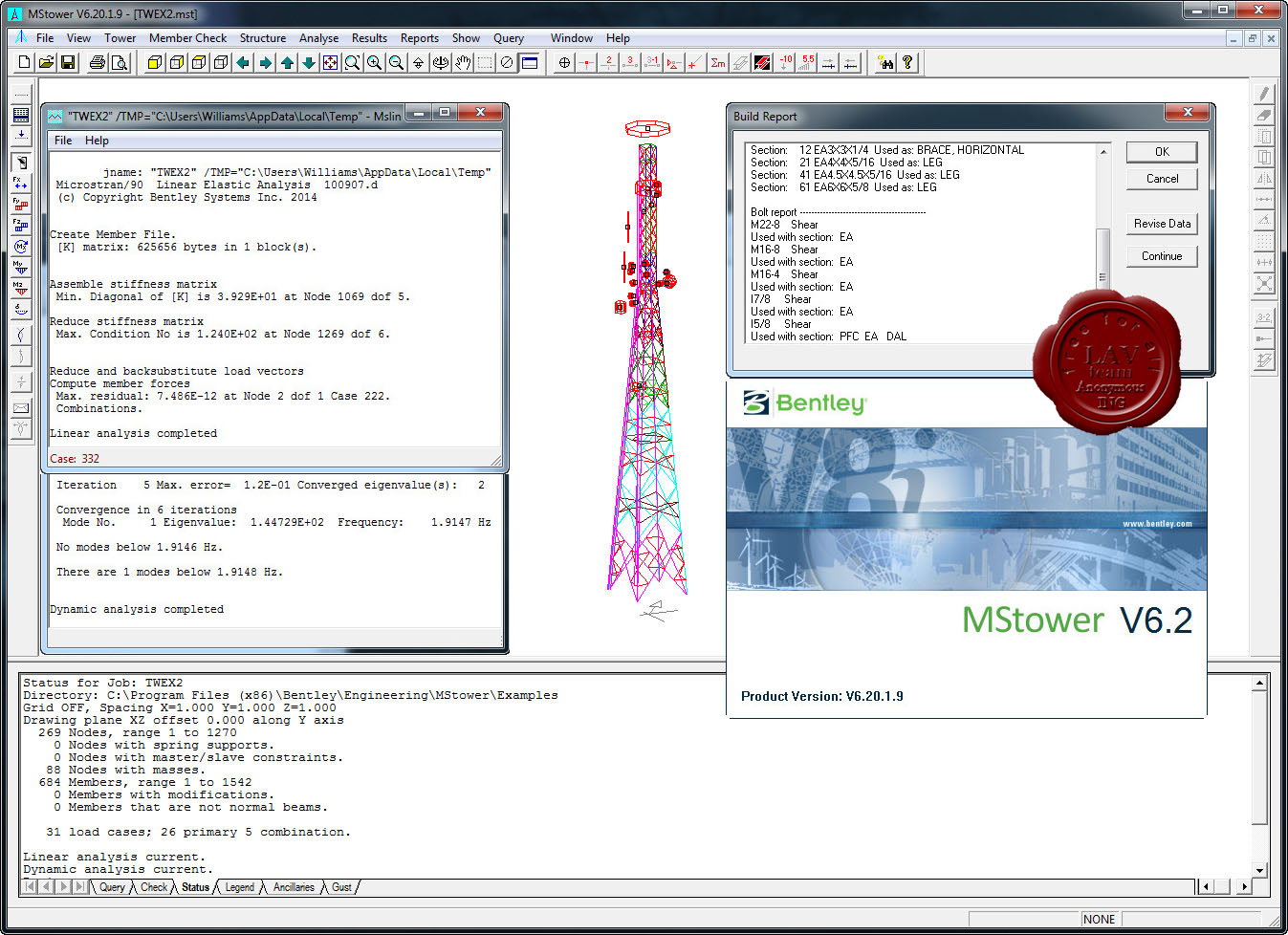Image resolution: width=1288 pixels, height=935 pixels.
Task: Click the status pane scroll down arrow
Action: [1260, 870]
